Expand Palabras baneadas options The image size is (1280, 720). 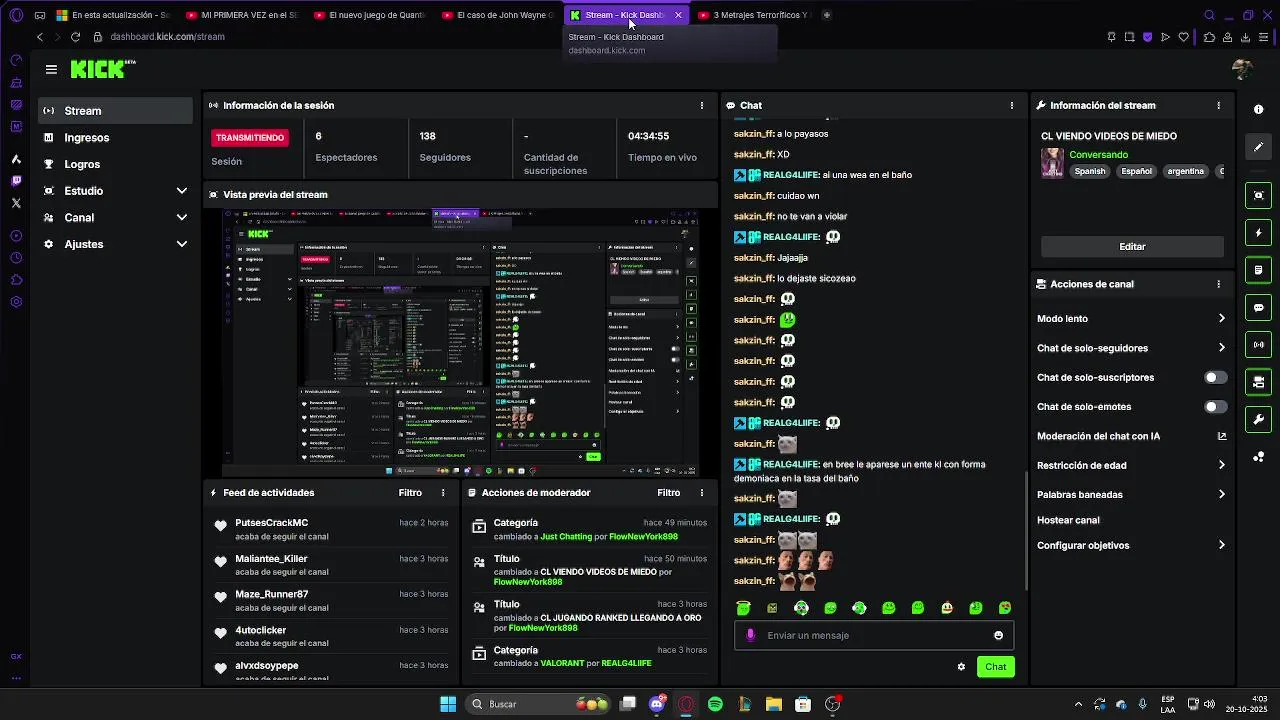[x=1221, y=494]
